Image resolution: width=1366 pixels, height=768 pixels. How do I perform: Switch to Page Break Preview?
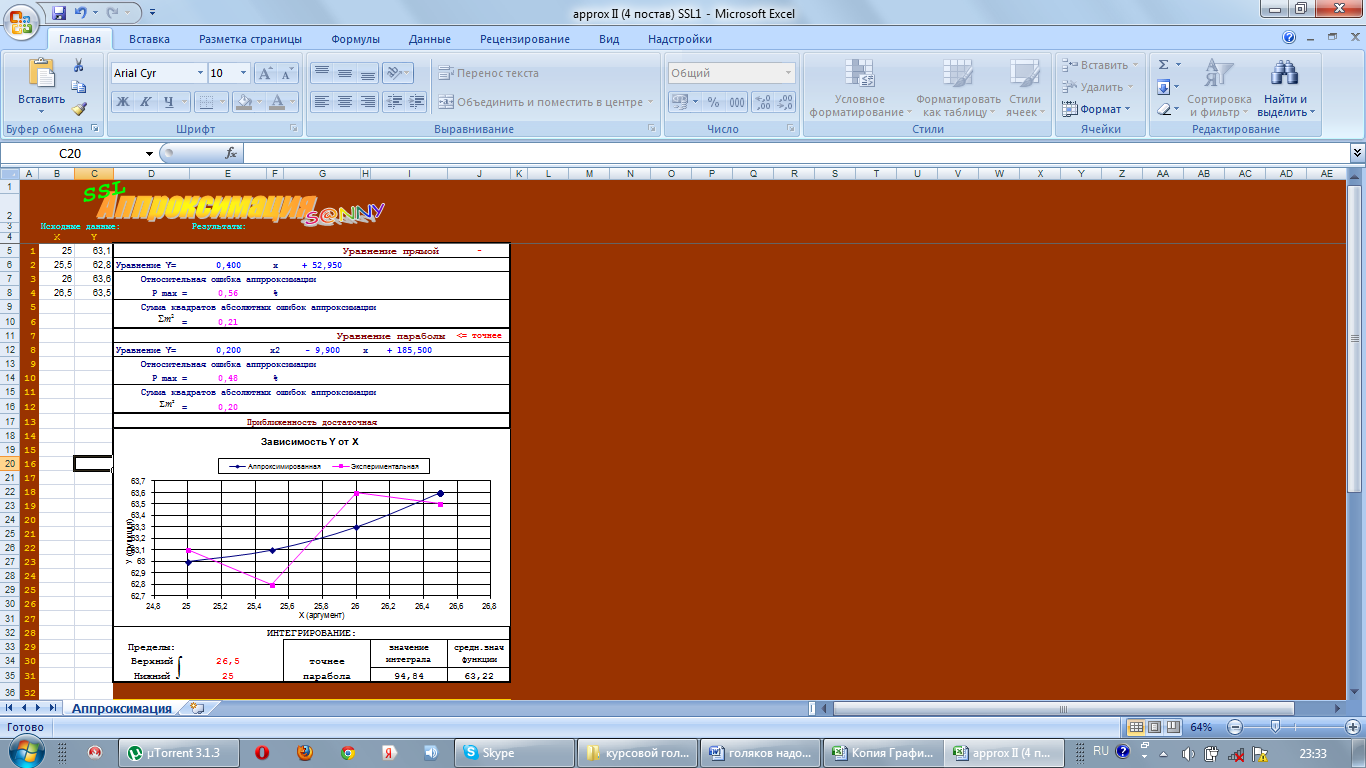(x=1173, y=727)
